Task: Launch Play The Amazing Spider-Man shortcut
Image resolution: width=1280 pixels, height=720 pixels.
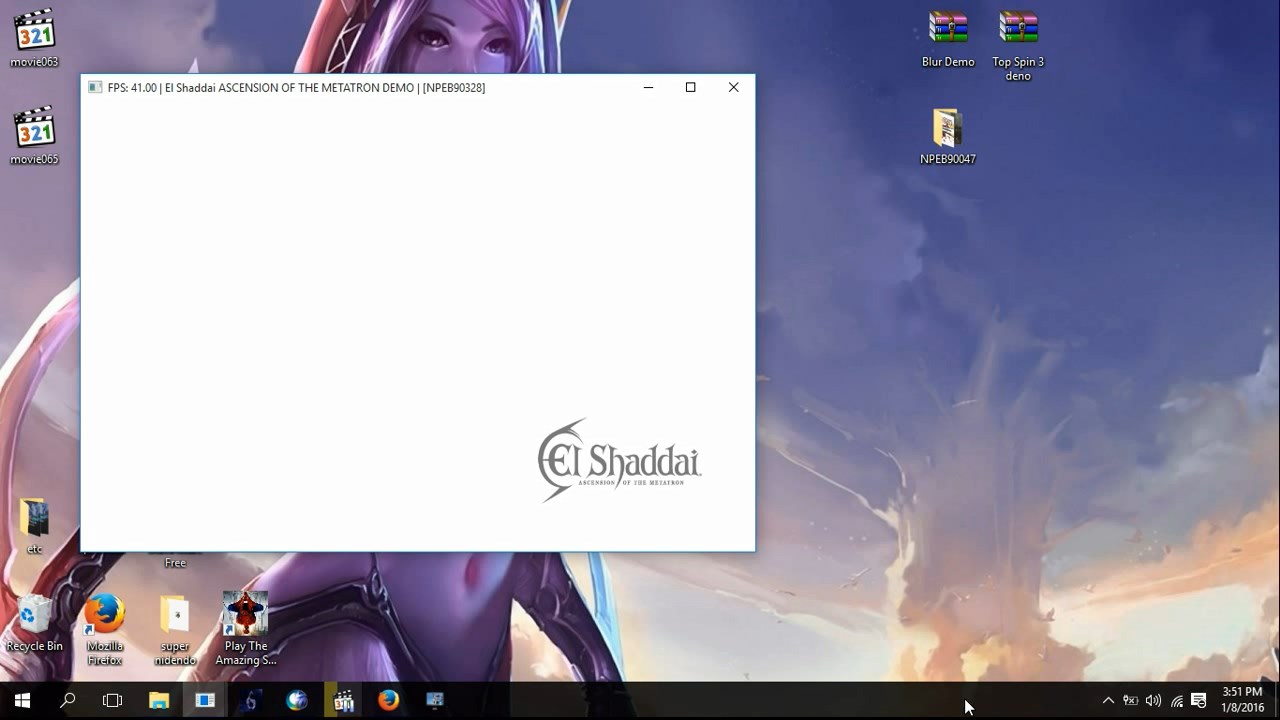Action: pos(245,614)
